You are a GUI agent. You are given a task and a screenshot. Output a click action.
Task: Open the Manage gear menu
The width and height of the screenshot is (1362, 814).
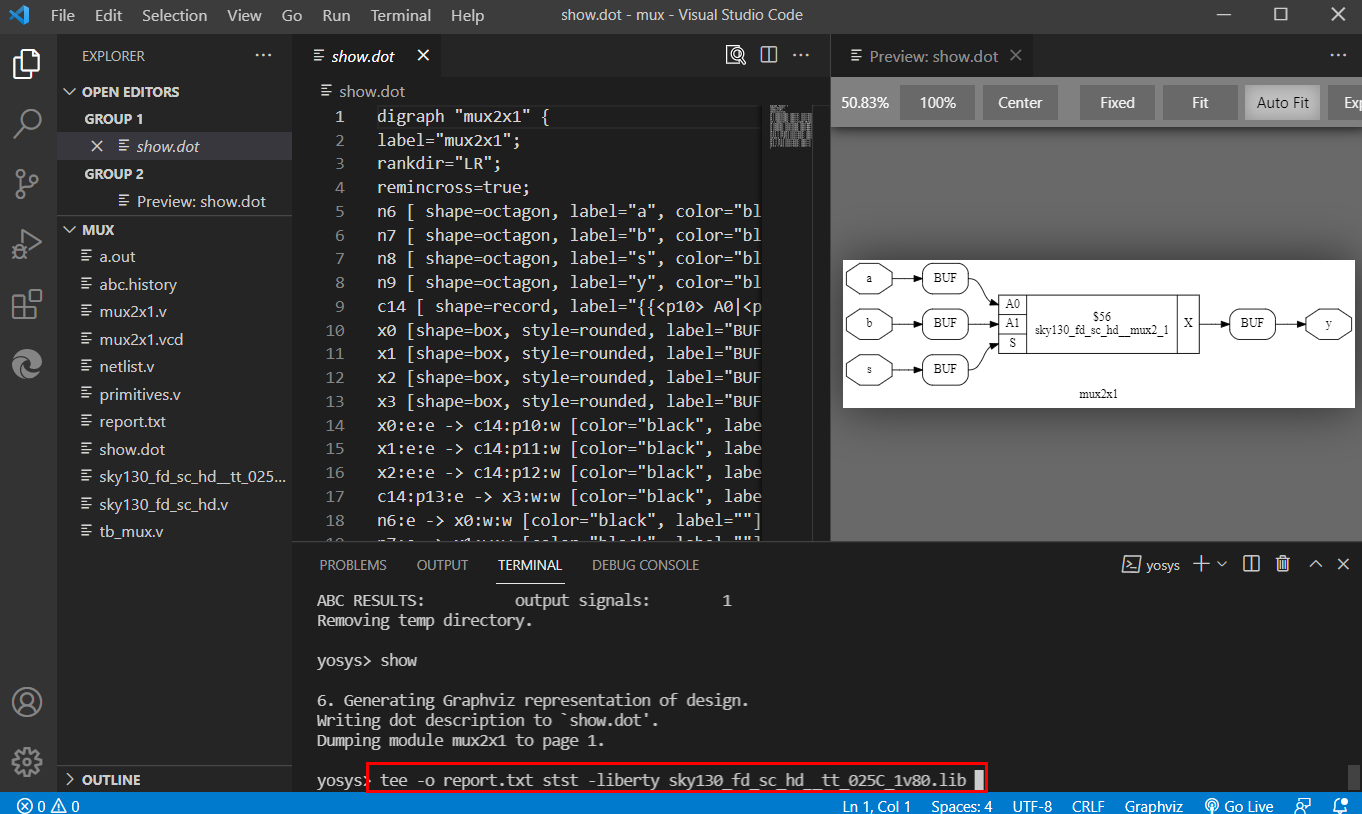[x=27, y=761]
